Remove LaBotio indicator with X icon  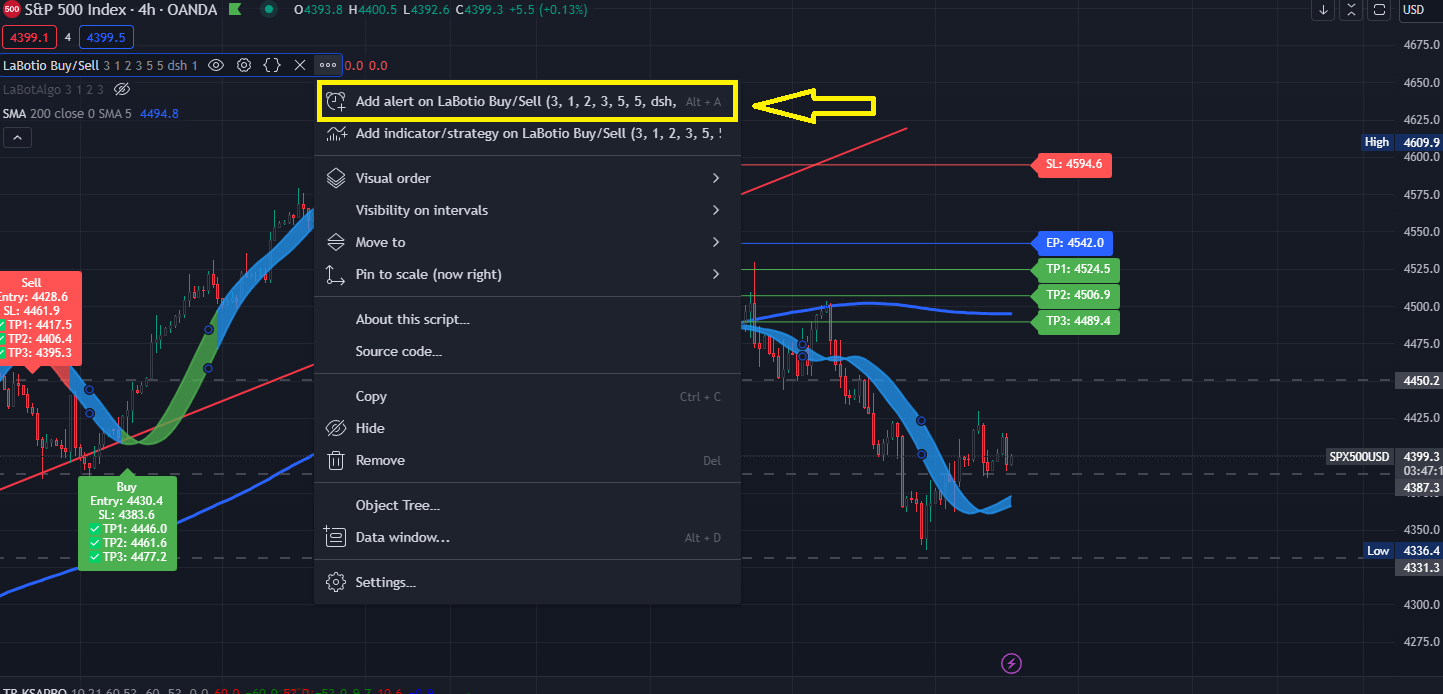(300, 65)
